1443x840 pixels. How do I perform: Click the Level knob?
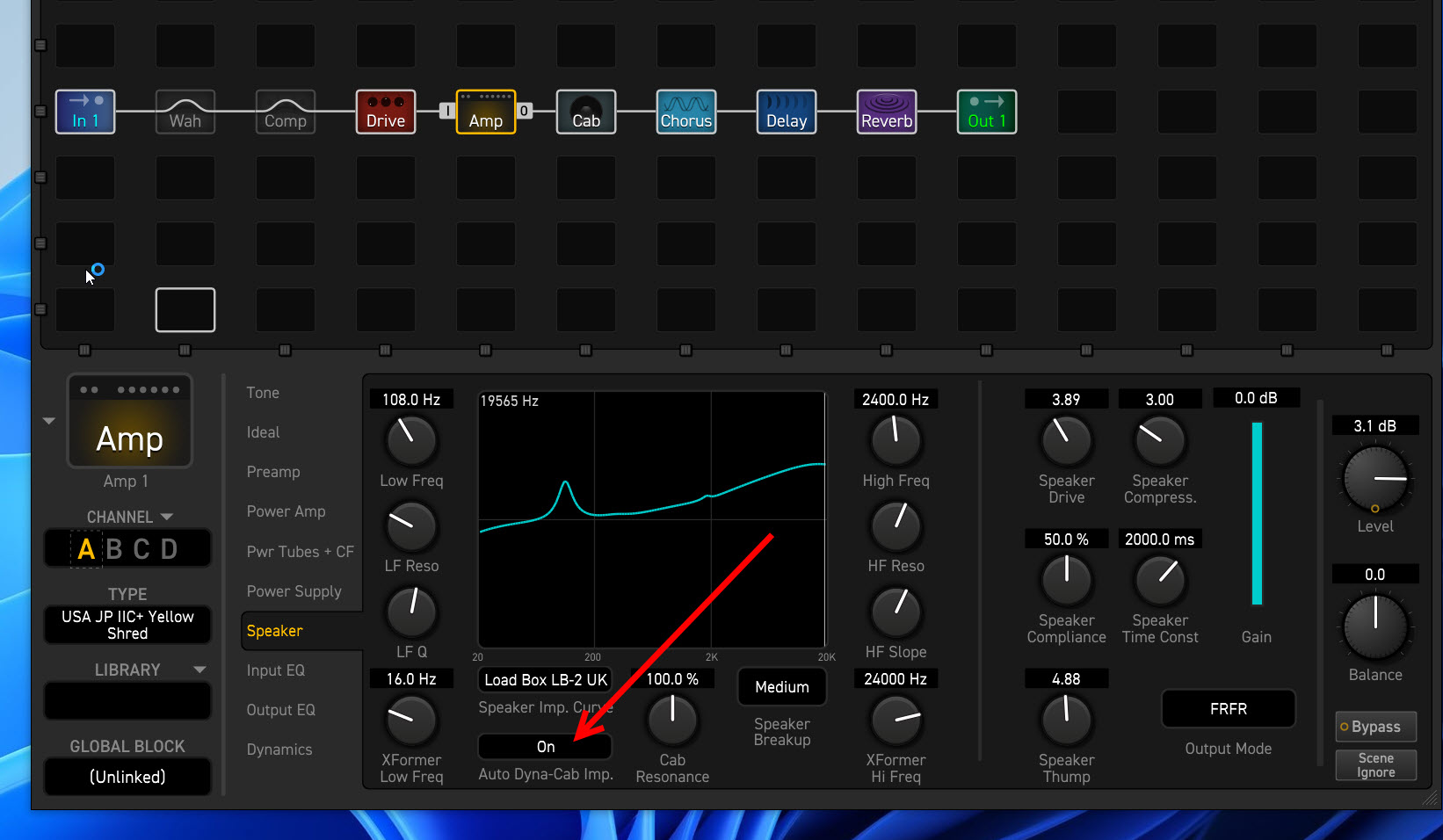[1375, 479]
